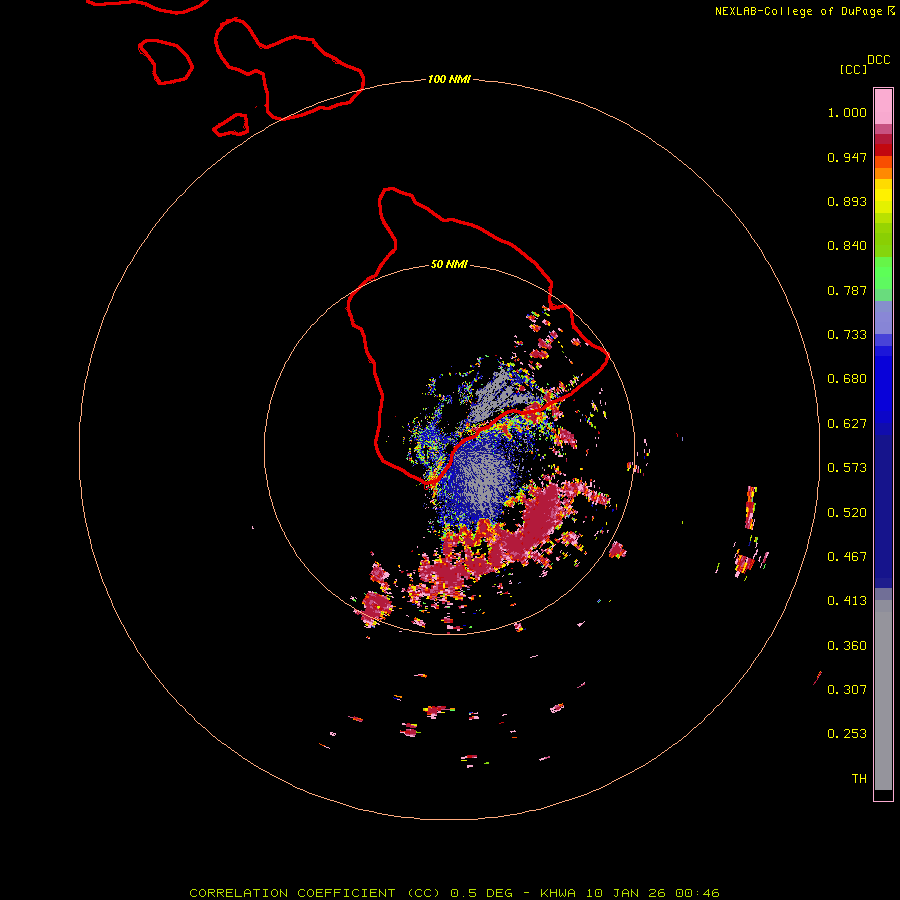Image resolution: width=900 pixels, height=900 pixels.
Task: Click the 0.787 scale value
Action: coord(847,290)
